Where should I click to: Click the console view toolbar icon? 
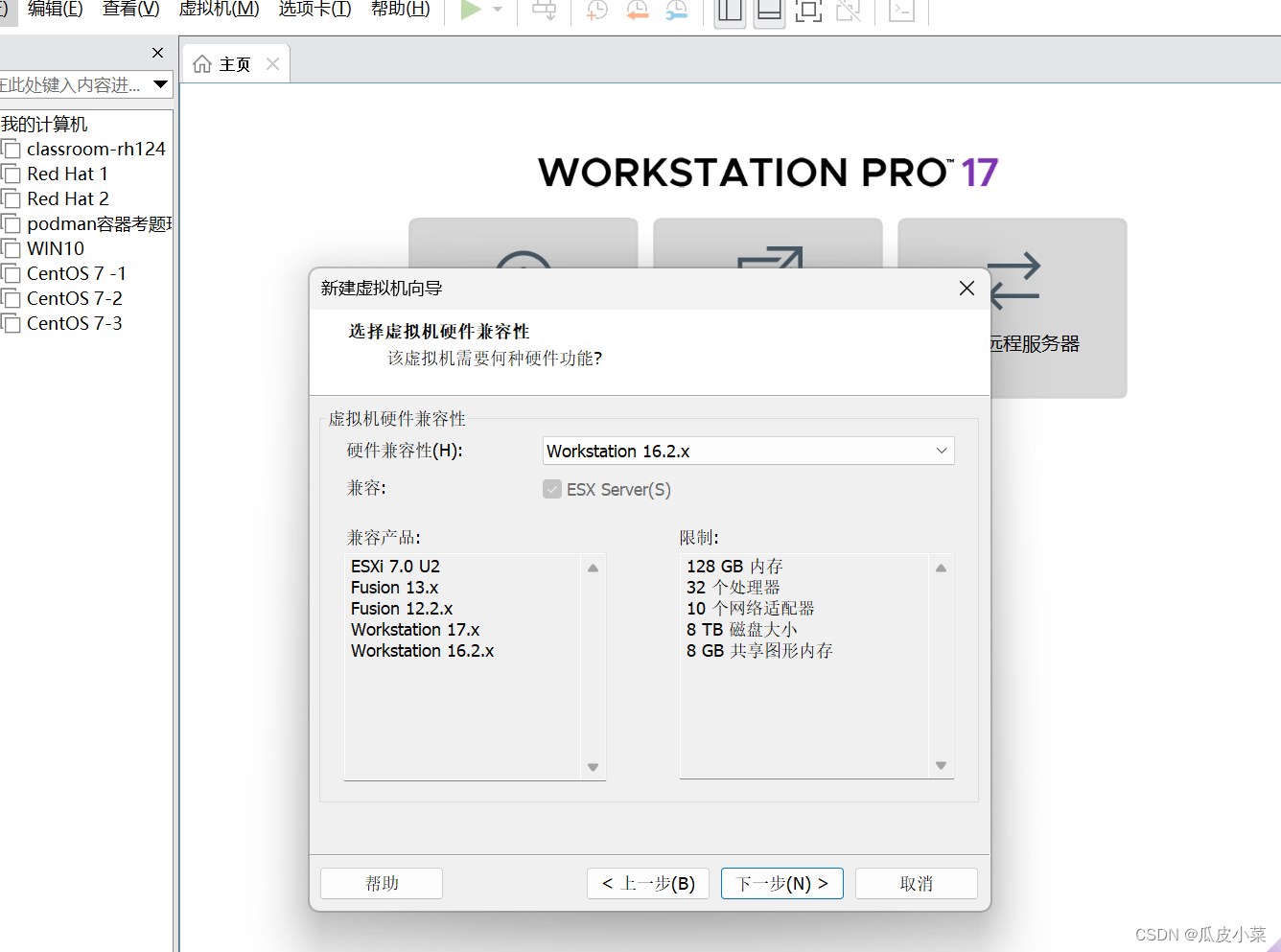(x=901, y=11)
